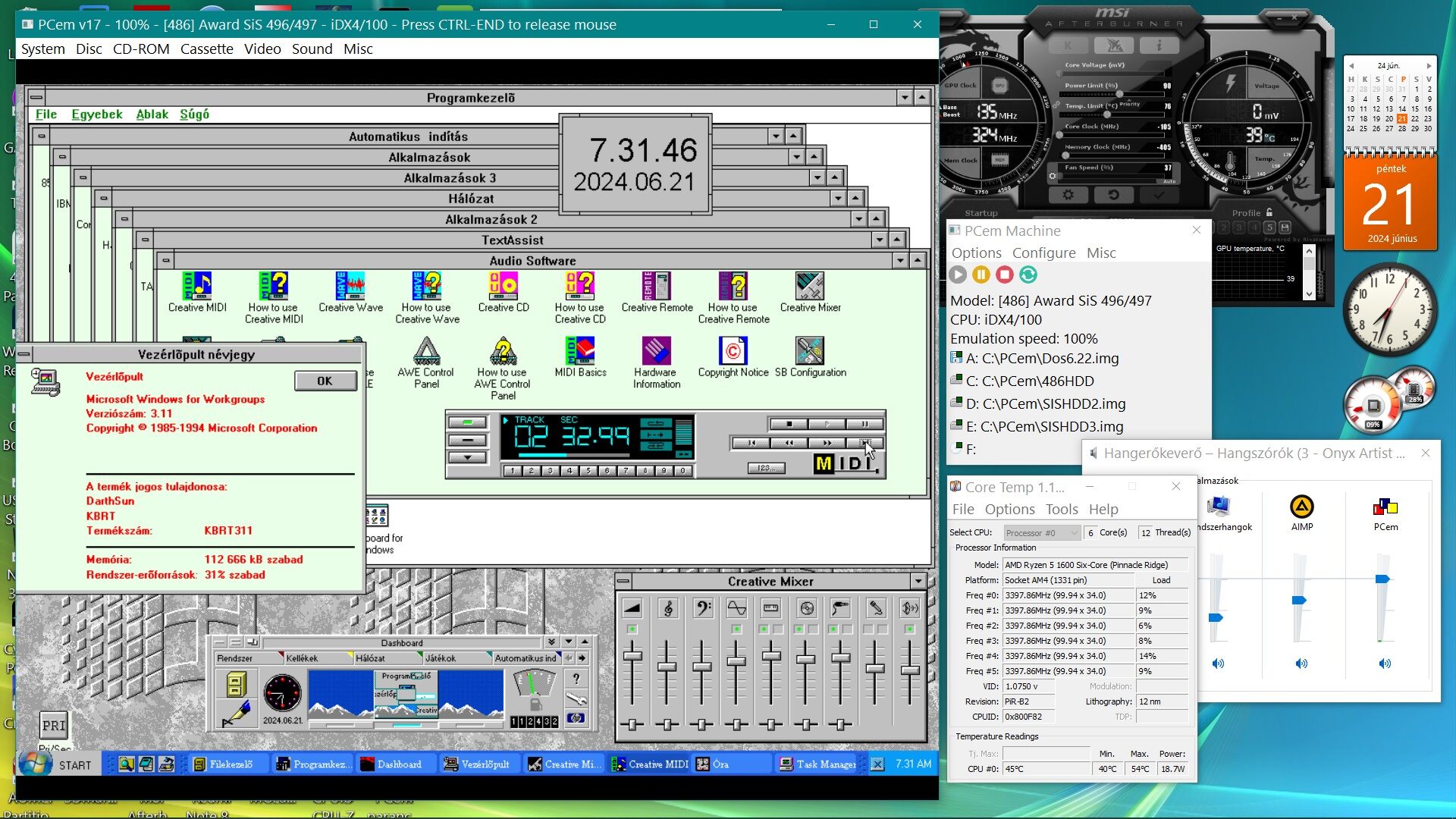
Task: Click the PC speaker icon in Creative Mixer
Action: coord(910,608)
